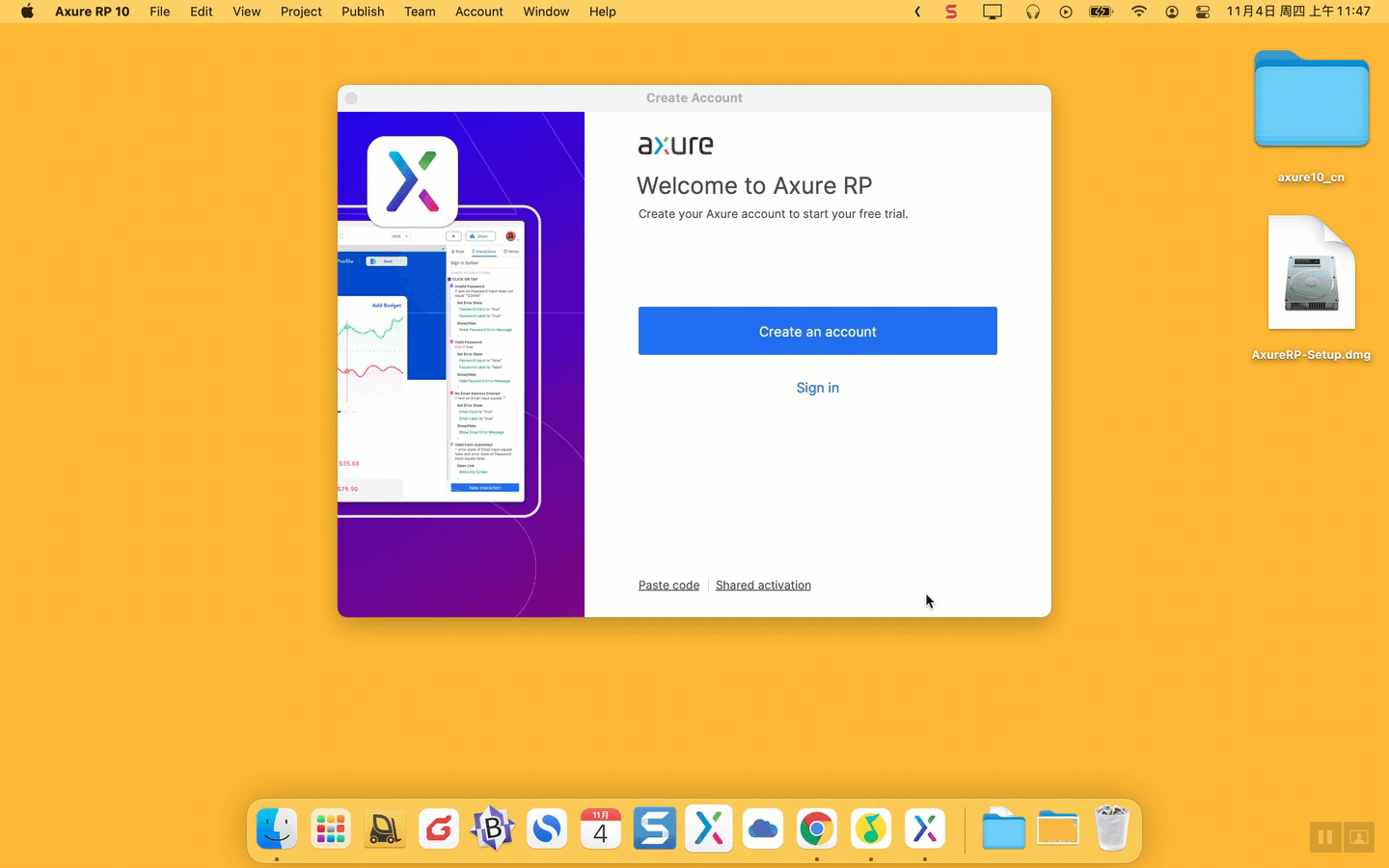Image resolution: width=1389 pixels, height=868 pixels.
Task: Open the yellow-topped folder stack in Dock
Action: pos(1058,828)
